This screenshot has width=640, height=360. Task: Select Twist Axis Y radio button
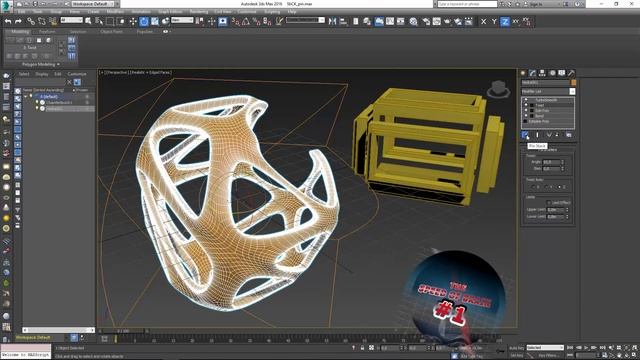(547, 187)
